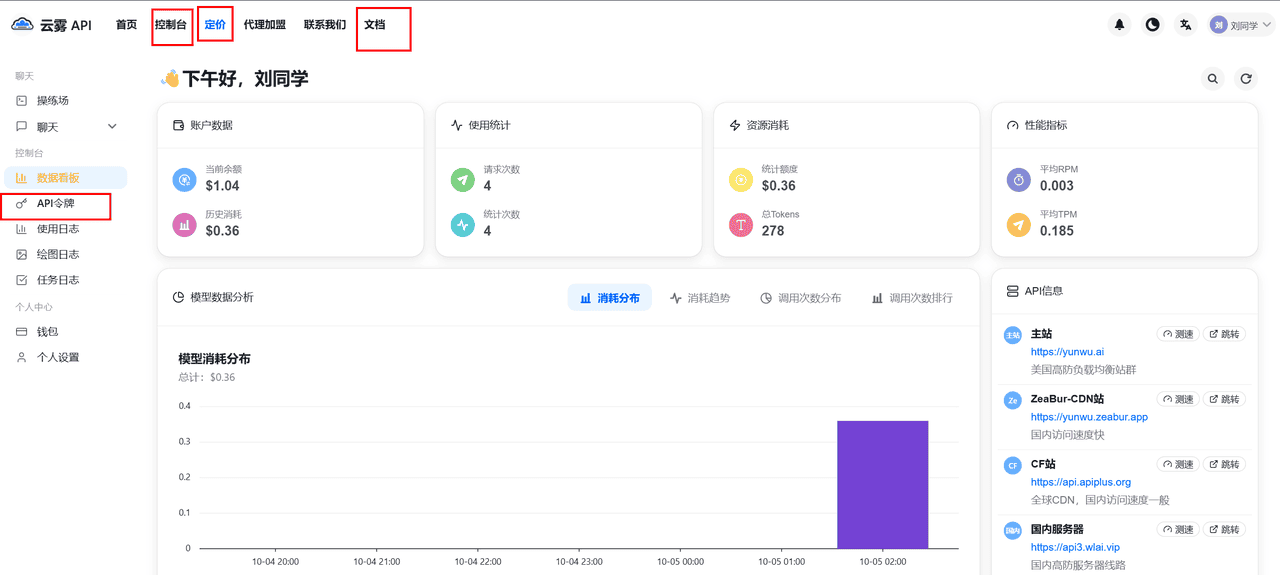This screenshot has height=575, width=1280.
Task: Switch to the 调用次数分布 tab
Action: click(x=800, y=298)
